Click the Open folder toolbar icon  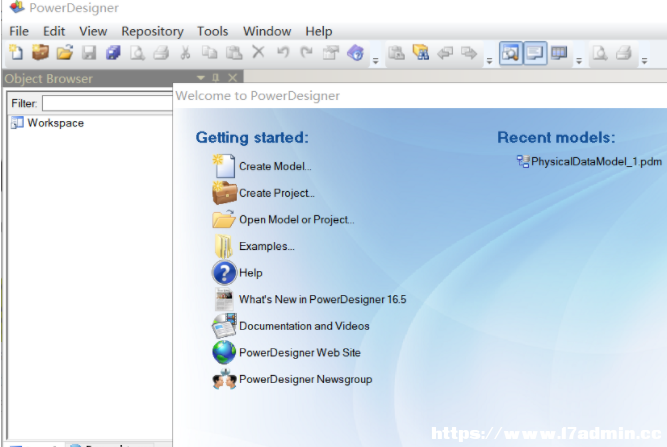point(65,53)
